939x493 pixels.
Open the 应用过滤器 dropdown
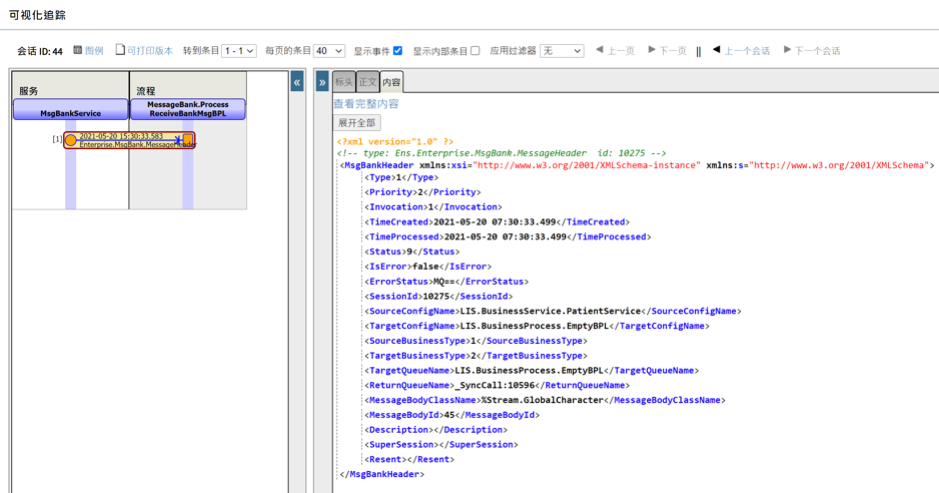pos(562,51)
